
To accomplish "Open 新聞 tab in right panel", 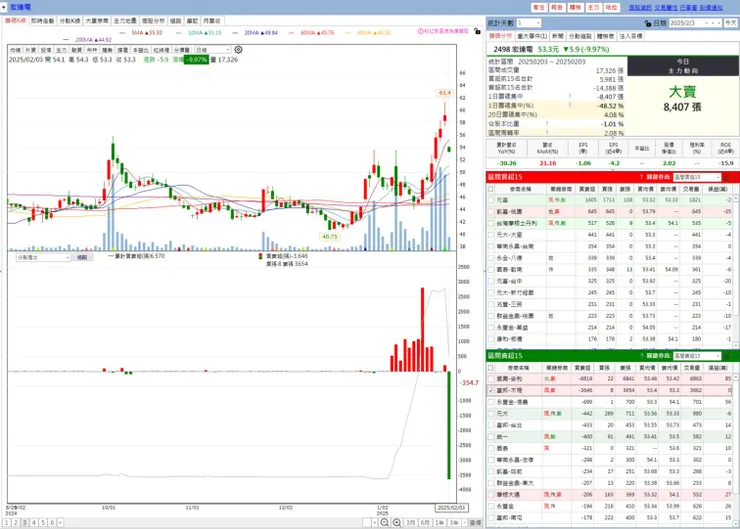I will pos(557,36).
